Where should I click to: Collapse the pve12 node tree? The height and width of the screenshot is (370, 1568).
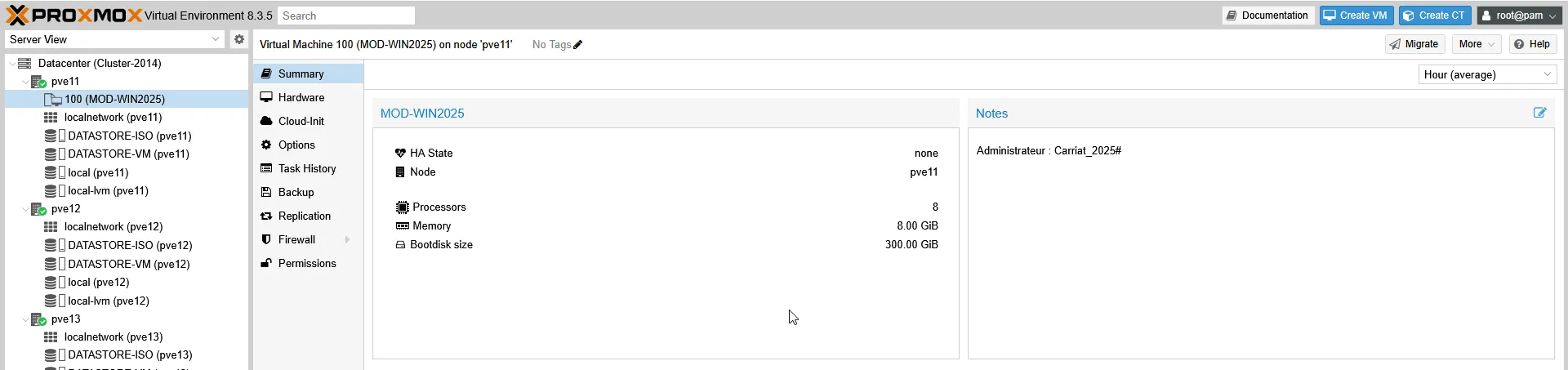[24, 209]
